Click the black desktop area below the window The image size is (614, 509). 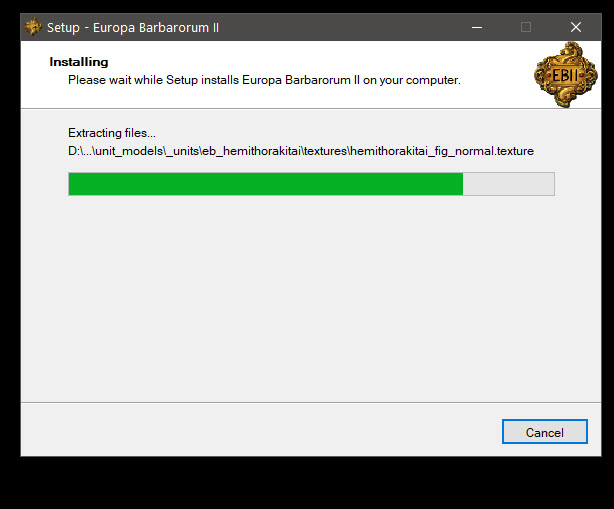coord(307,484)
